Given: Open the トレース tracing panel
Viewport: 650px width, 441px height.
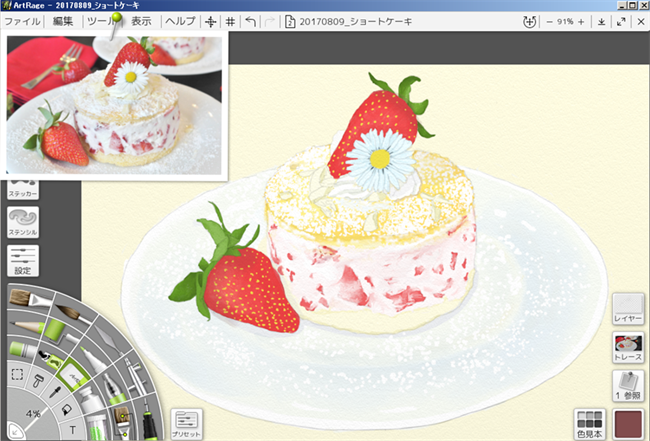Looking at the screenshot, I should pos(628,347).
